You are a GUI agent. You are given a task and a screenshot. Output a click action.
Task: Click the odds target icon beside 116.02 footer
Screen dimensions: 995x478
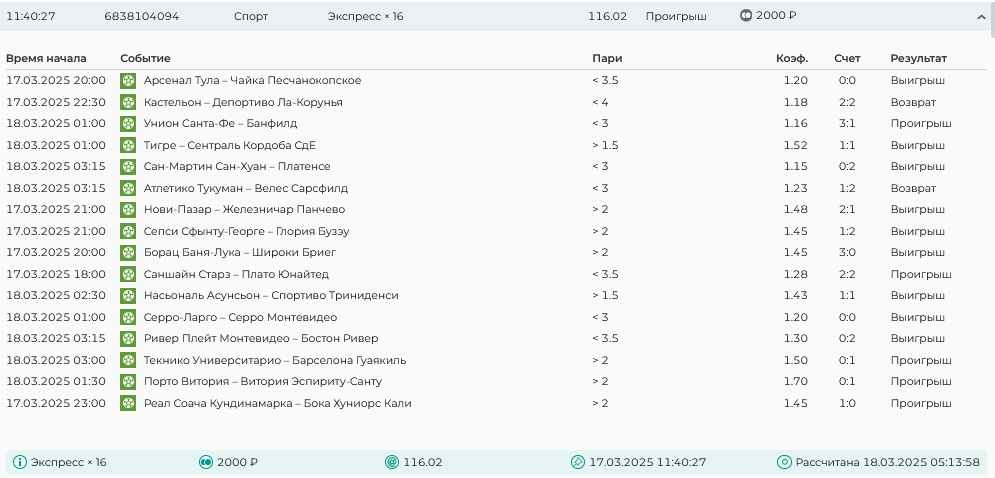392,462
